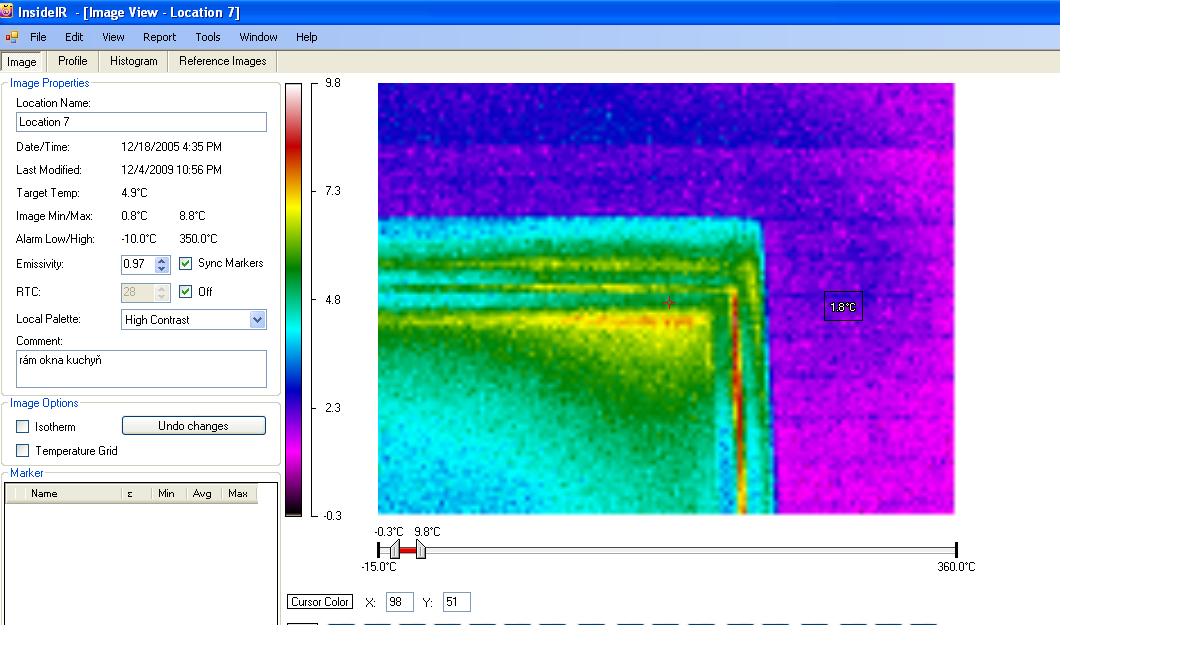Open the Report menu

coord(159,37)
